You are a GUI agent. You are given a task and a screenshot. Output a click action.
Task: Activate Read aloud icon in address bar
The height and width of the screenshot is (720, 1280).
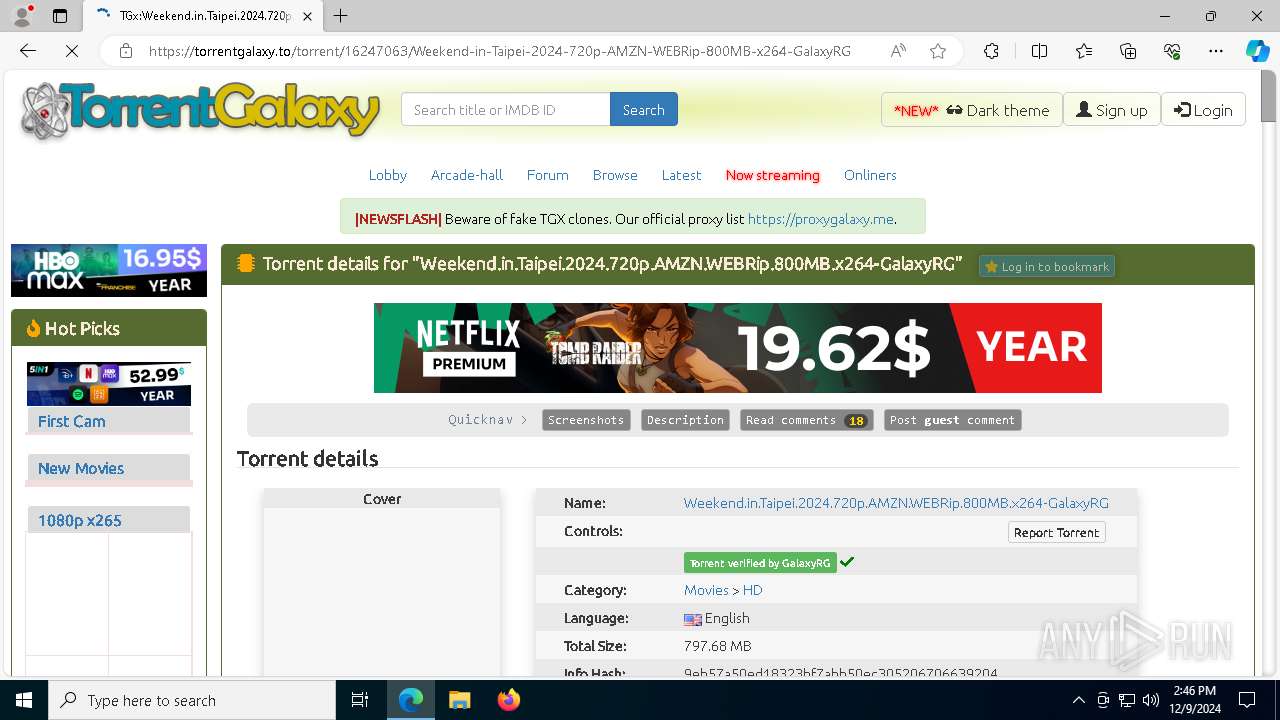898,51
